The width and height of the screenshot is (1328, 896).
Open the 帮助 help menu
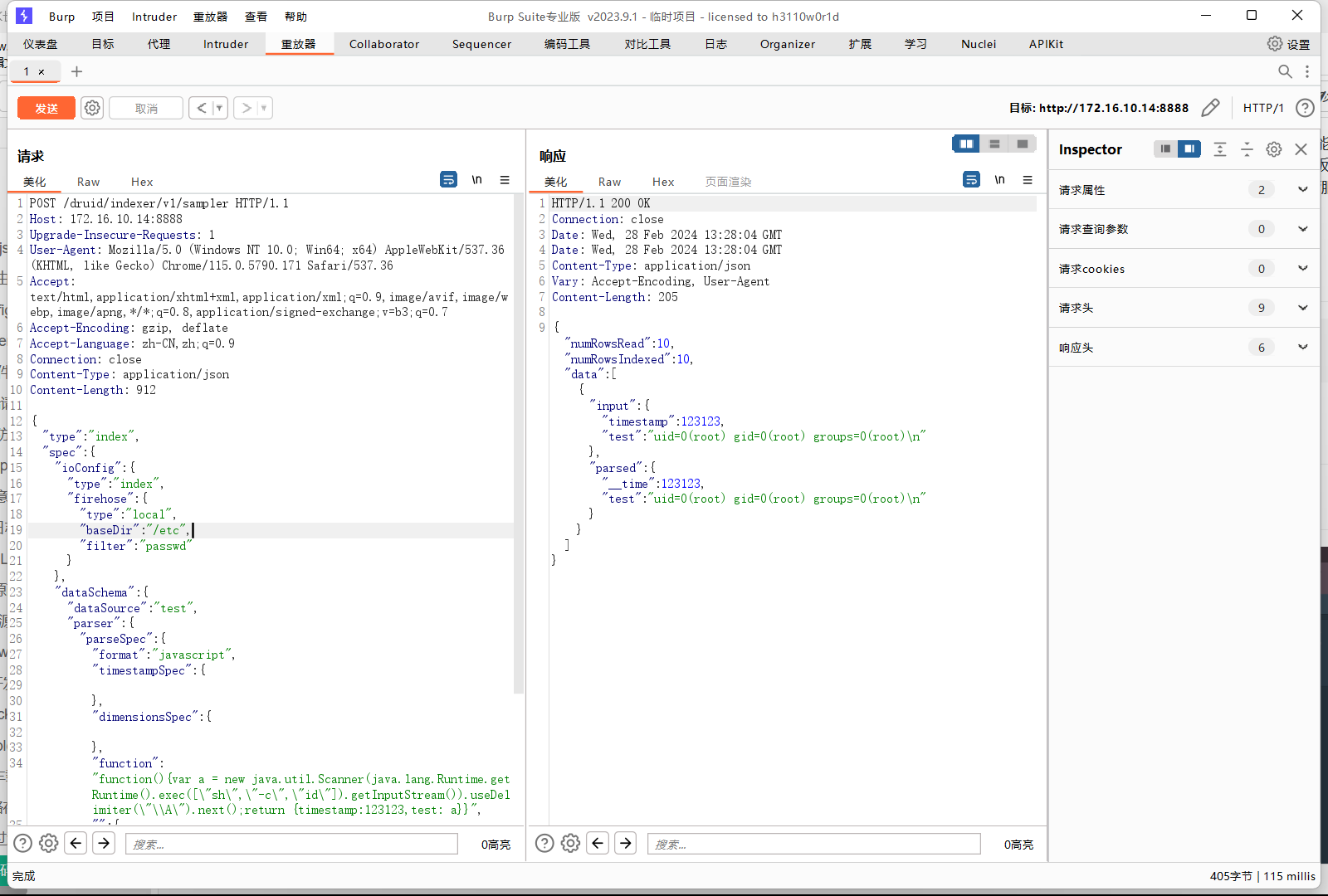coord(295,17)
